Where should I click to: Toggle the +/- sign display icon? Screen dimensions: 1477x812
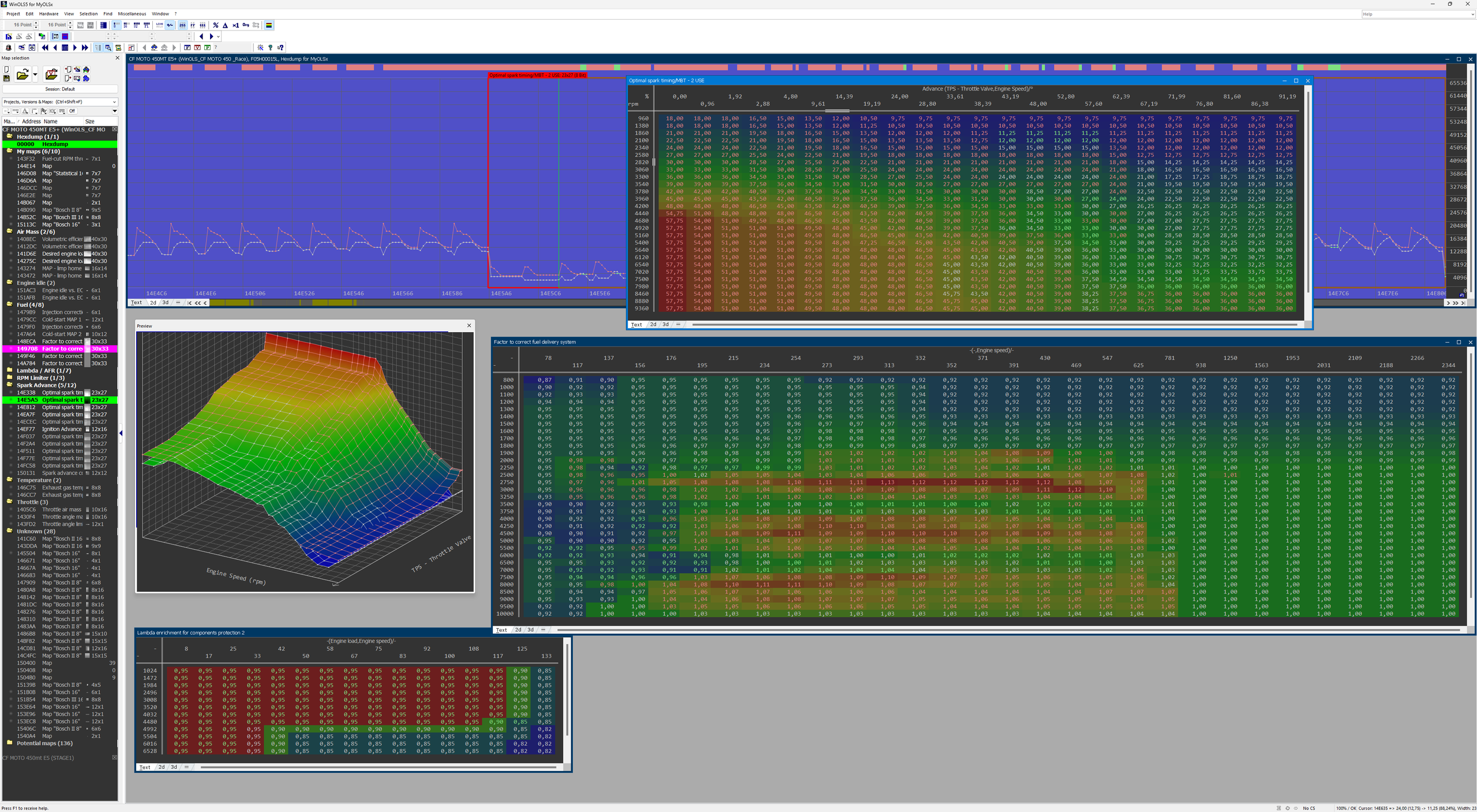pyautogui.click(x=170, y=25)
